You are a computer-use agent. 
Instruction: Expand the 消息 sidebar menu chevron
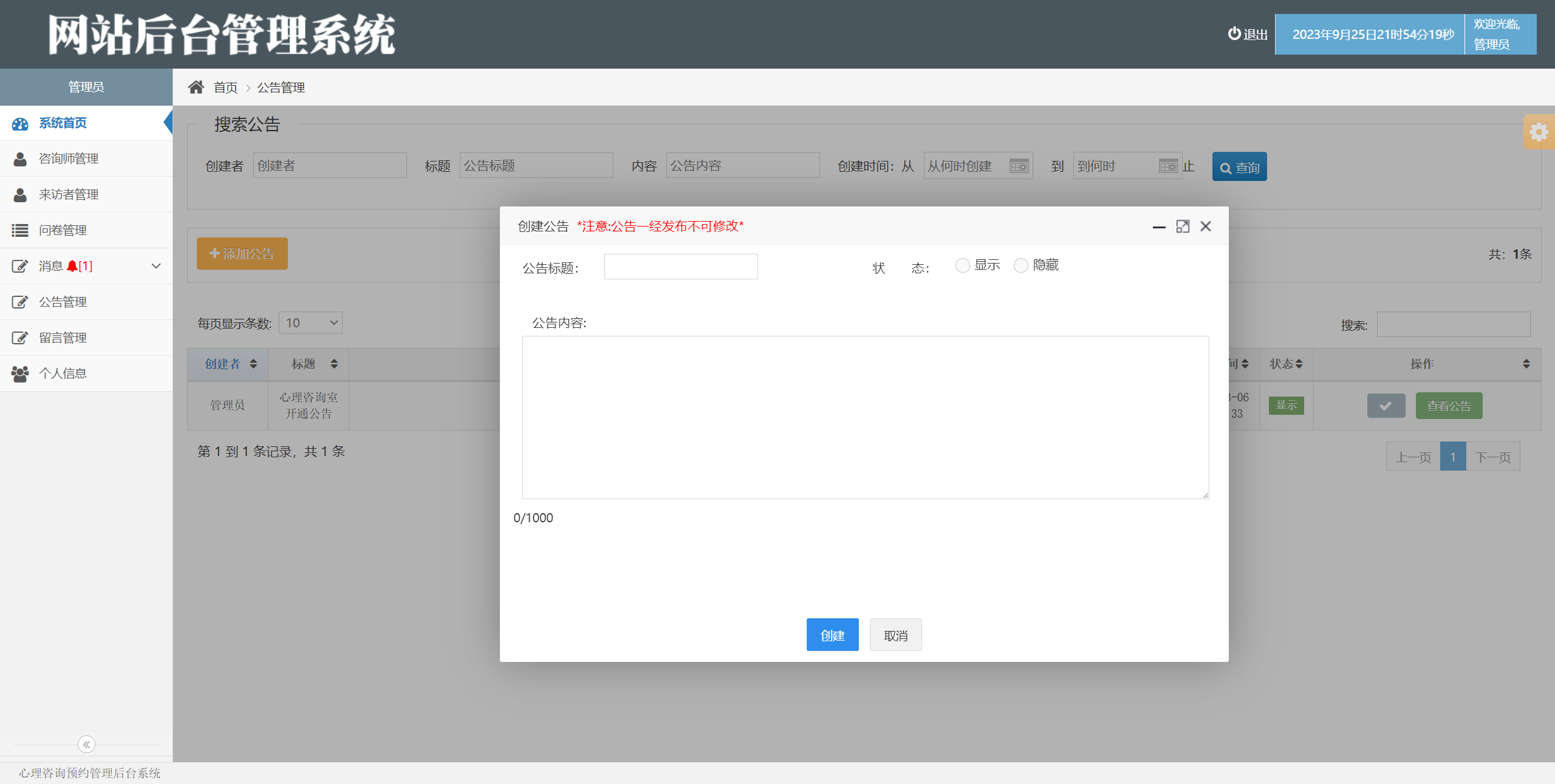pyautogui.click(x=156, y=266)
